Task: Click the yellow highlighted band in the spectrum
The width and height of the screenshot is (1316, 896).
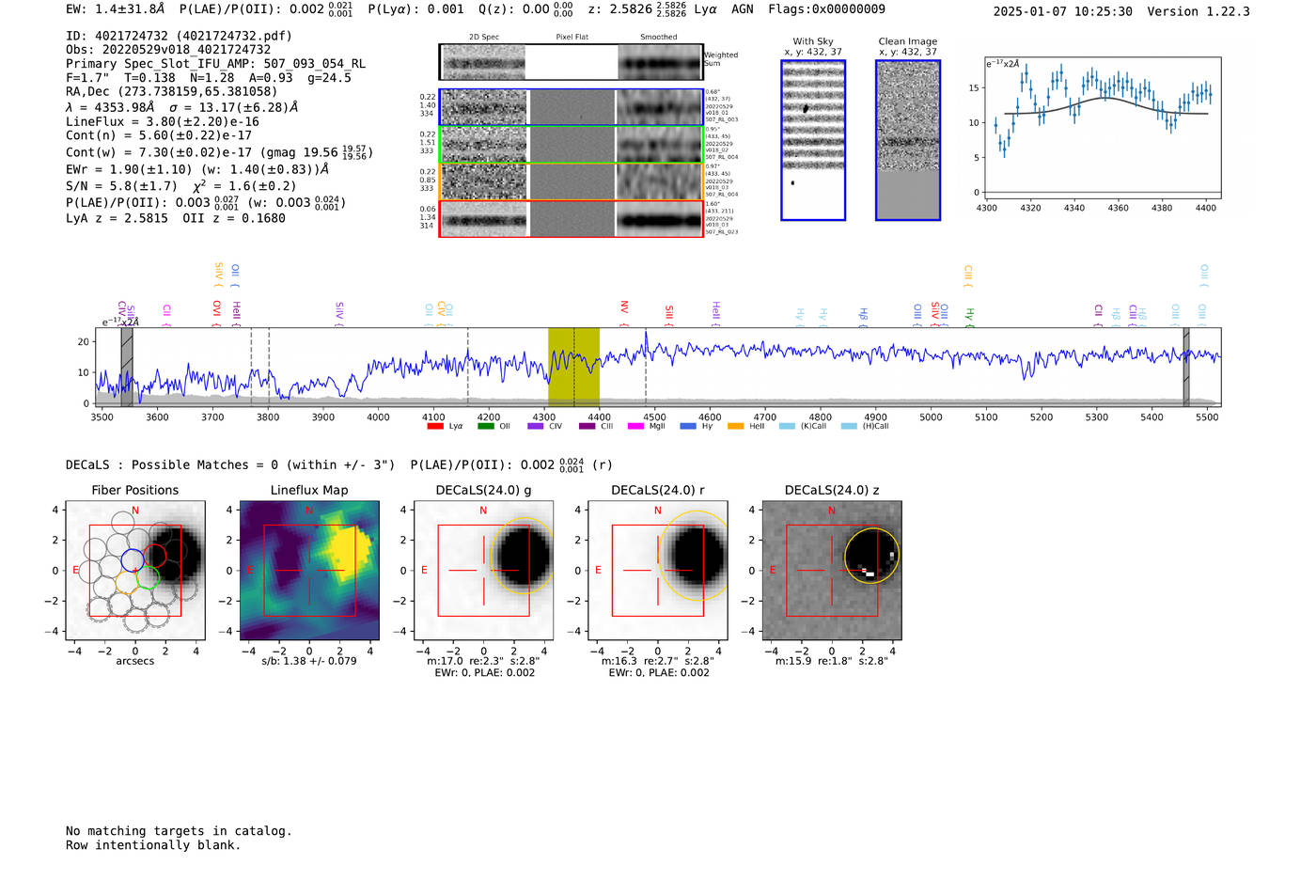Action: pos(573,367)
